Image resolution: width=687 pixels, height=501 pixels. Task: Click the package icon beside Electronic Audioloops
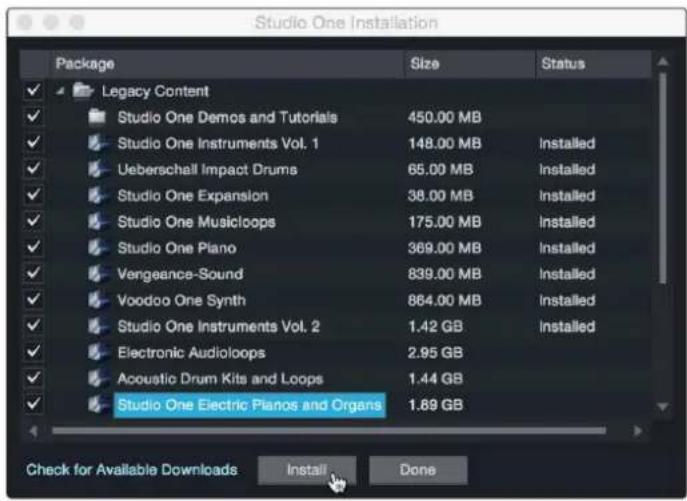(98, 352)
